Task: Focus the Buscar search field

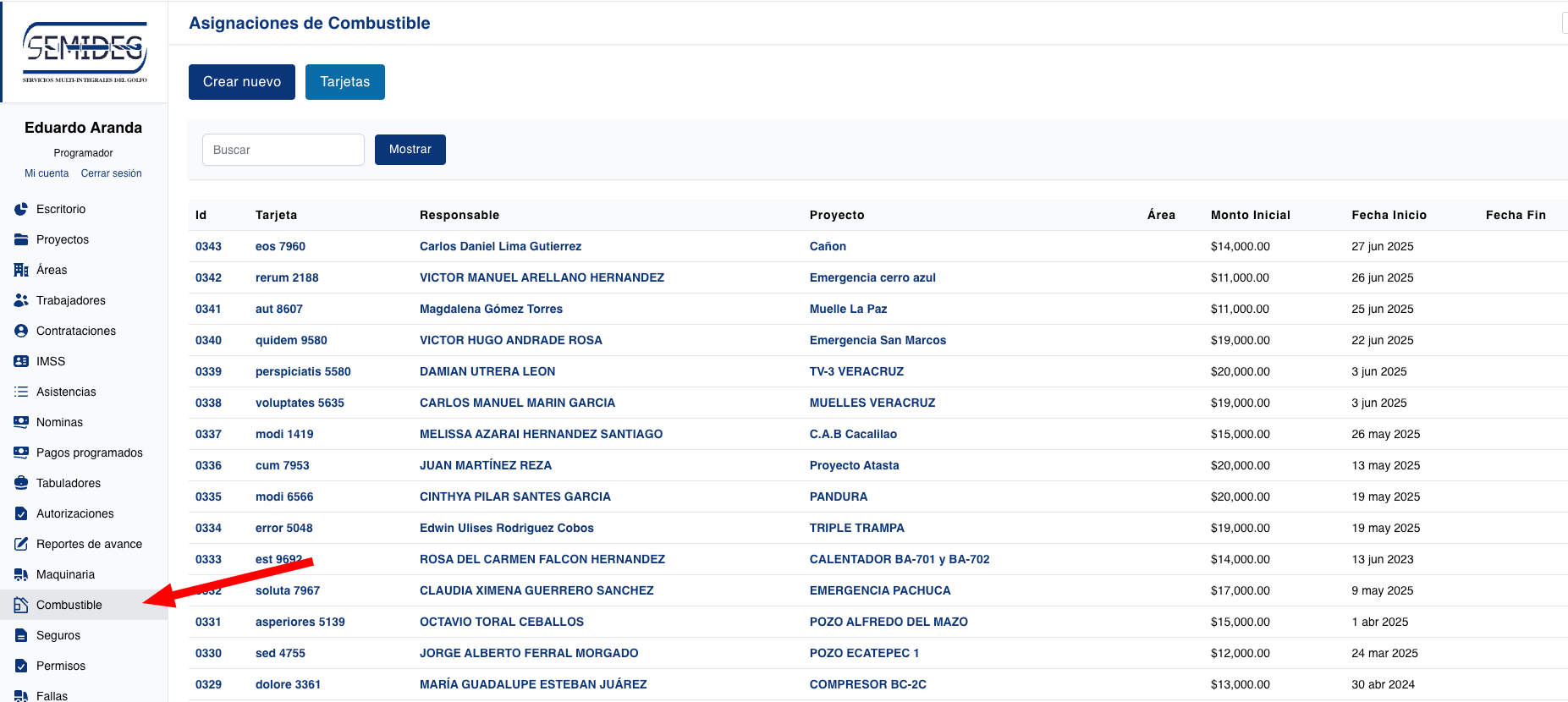Action: pyautogui.click(x=283, y=150)
